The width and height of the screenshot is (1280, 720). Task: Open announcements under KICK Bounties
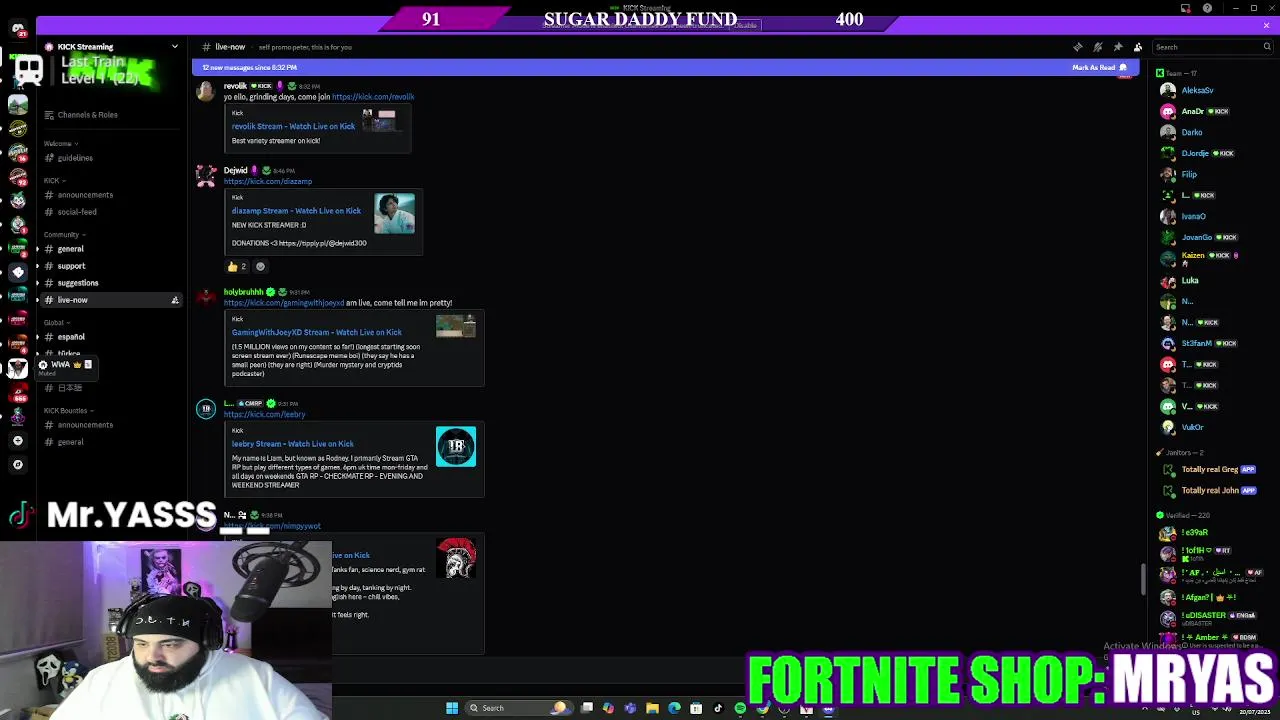coord(85,425)
